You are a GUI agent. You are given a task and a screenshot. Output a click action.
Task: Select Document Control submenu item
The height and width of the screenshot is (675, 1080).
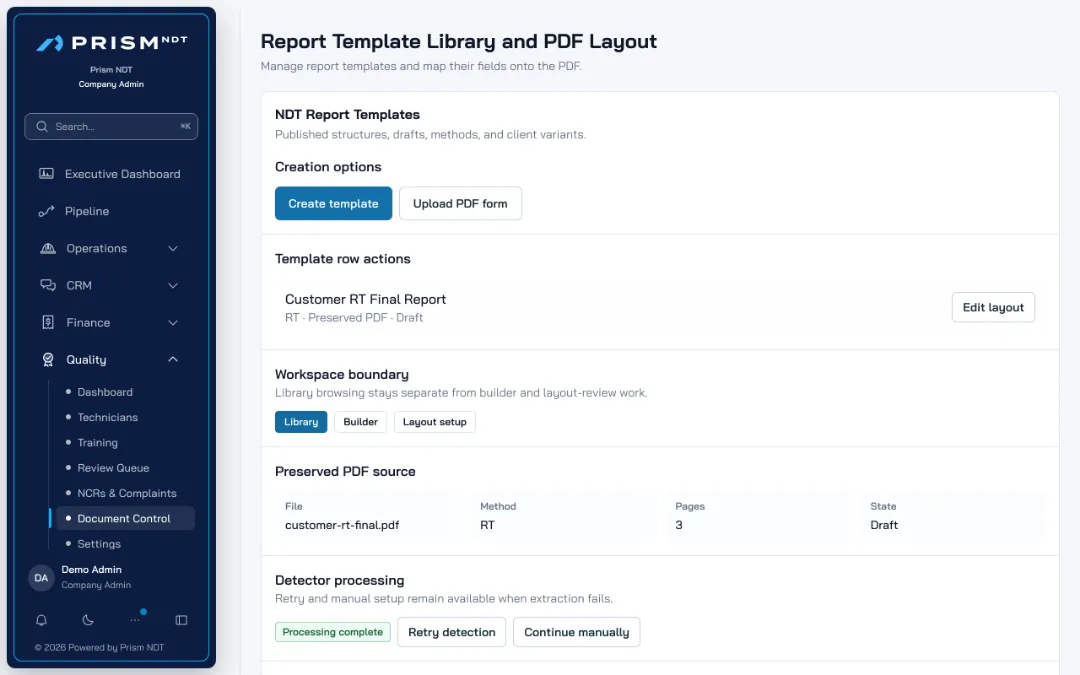pos(124,519)
